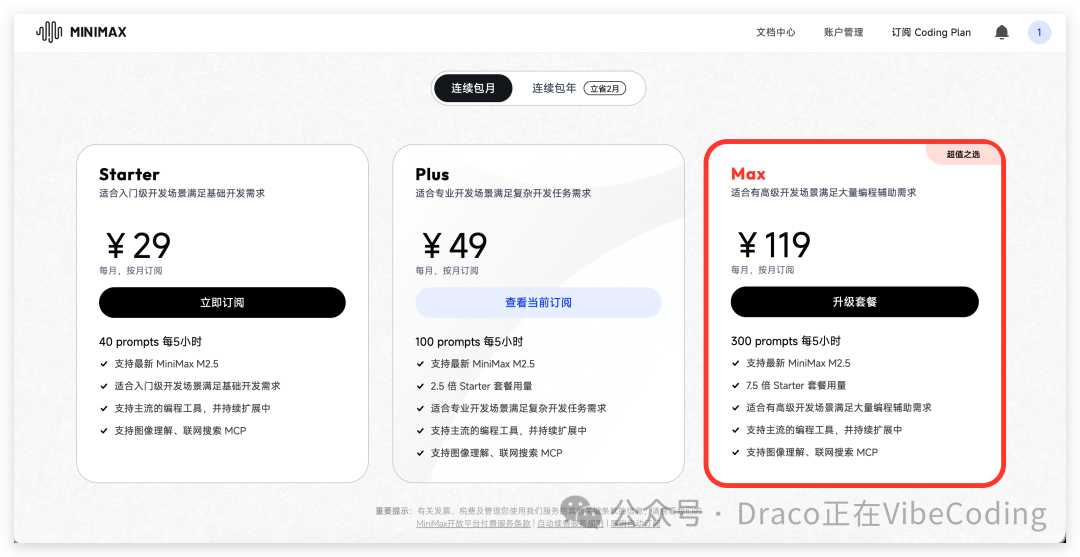Viewport: 1080px width, 557px height.
Task: Click Starter description 适合入门级开发场景 under title
Action: tap(182, 193)
